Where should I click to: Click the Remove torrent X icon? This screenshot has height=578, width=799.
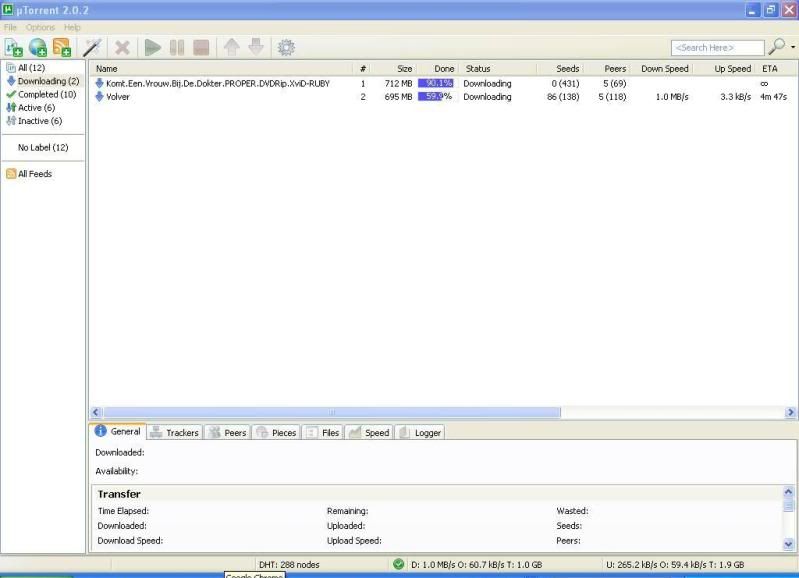click(x=122, y=48)
